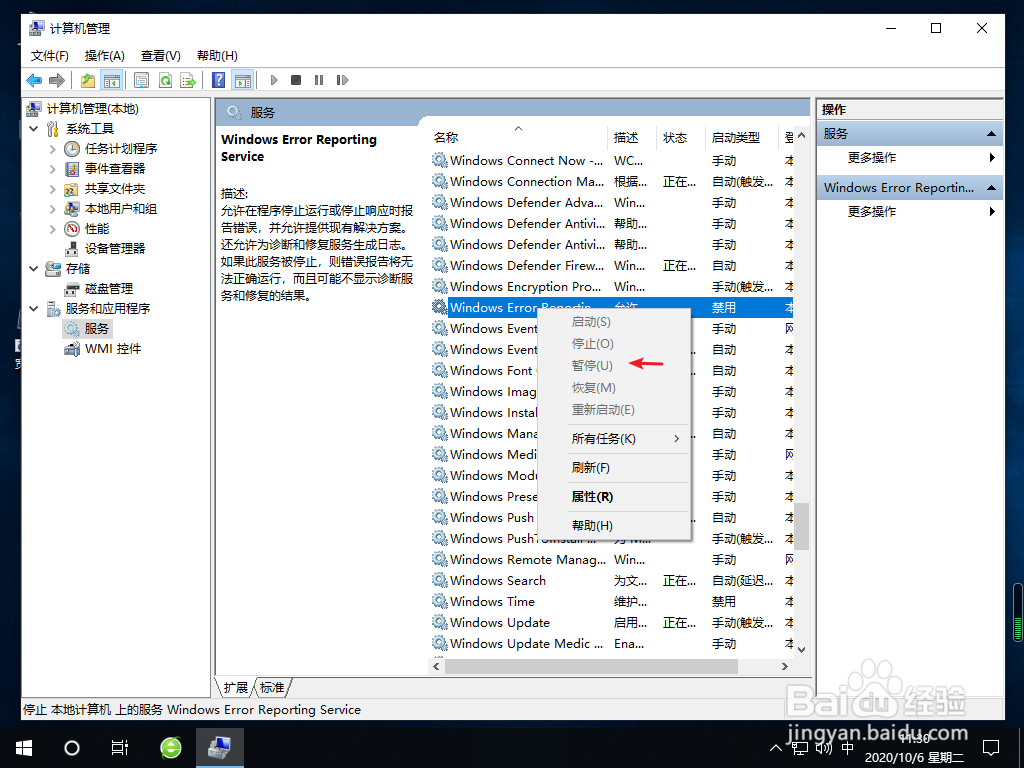This screenshot has height=768, width=1024.
Task: Open 更多操作 under Windows Error Reporting
Action: click(x=910, y=212)
